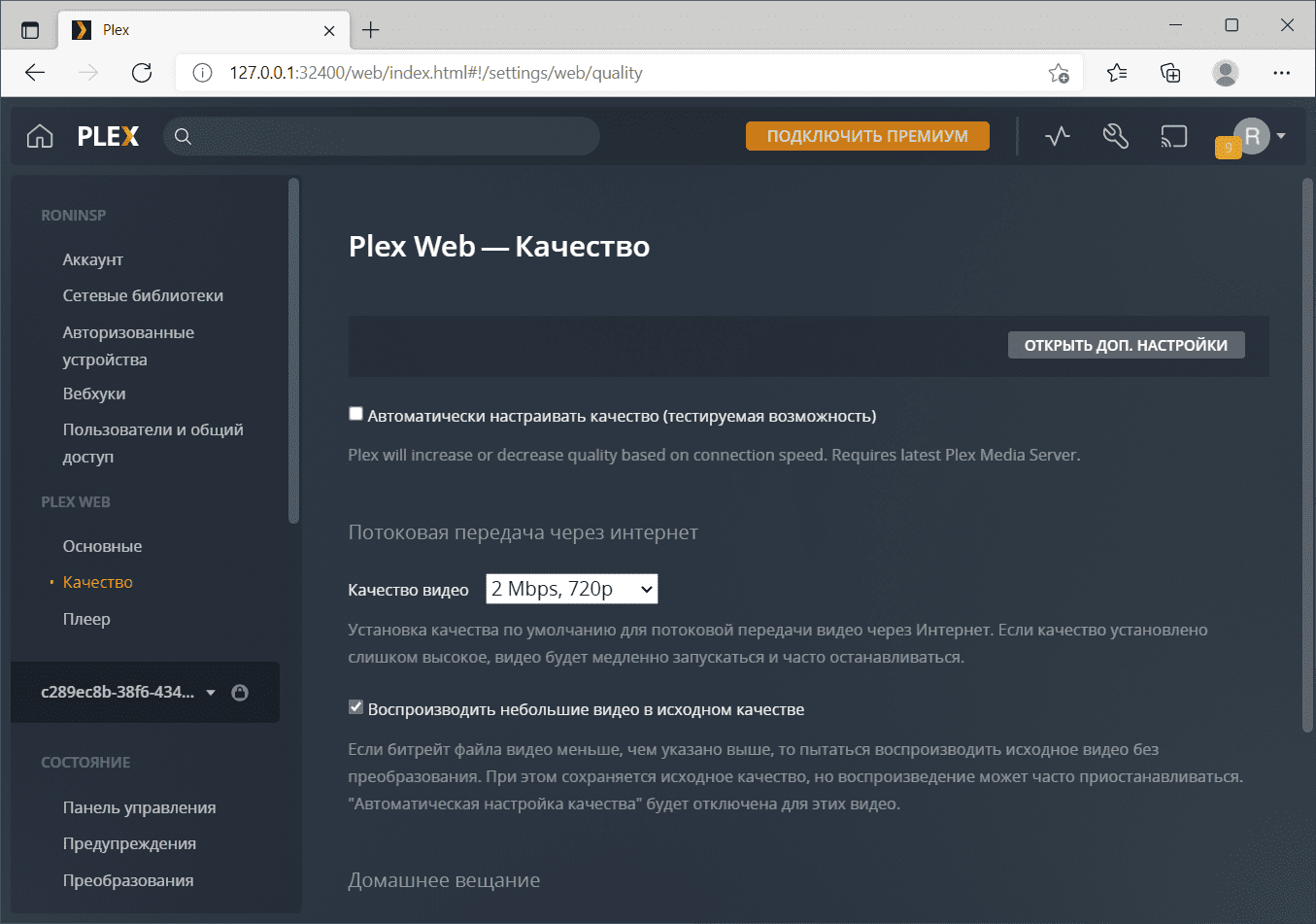Click the orange notification badge

[x=1228, y=148]
